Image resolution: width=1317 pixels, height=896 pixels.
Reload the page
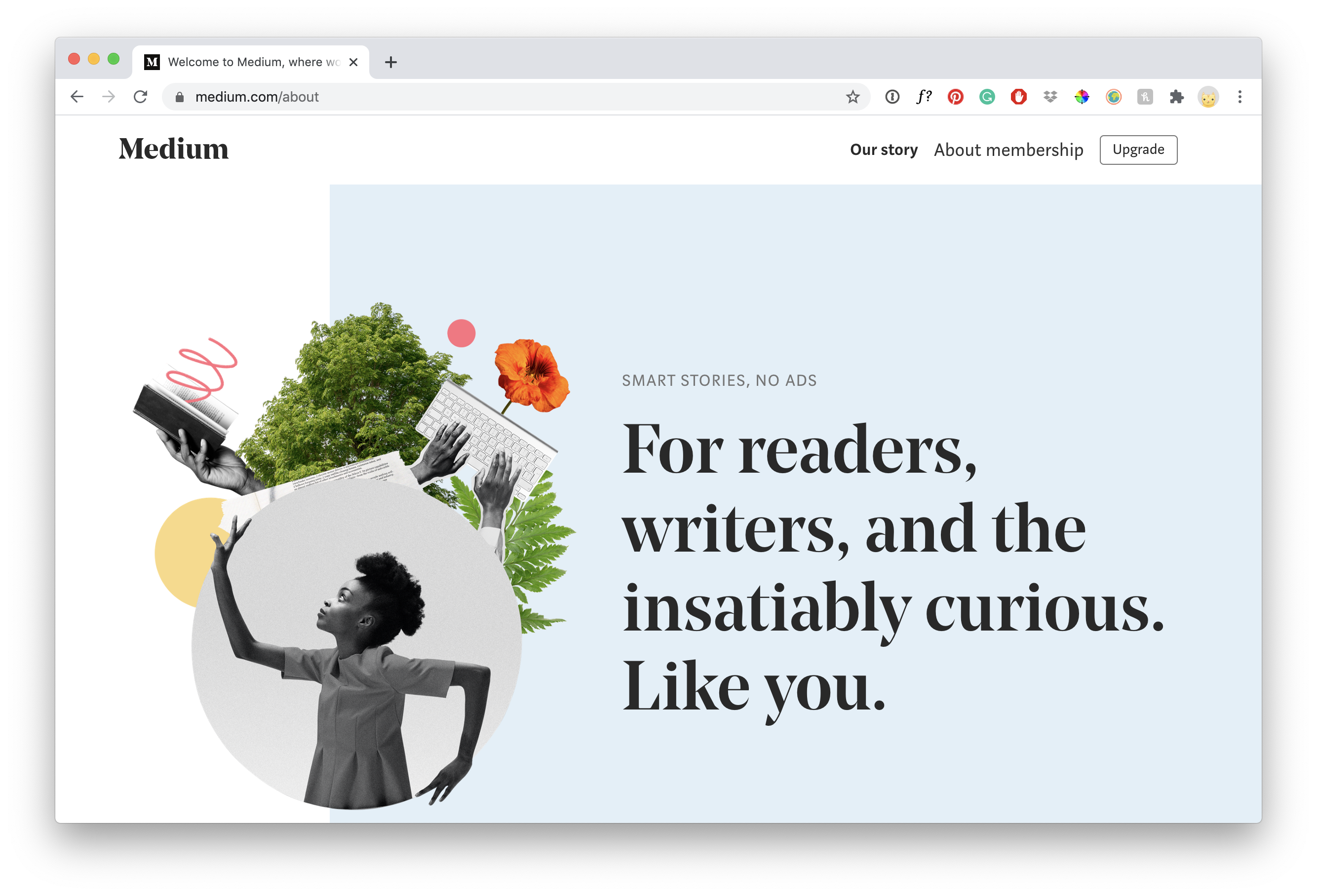(141, 97)
